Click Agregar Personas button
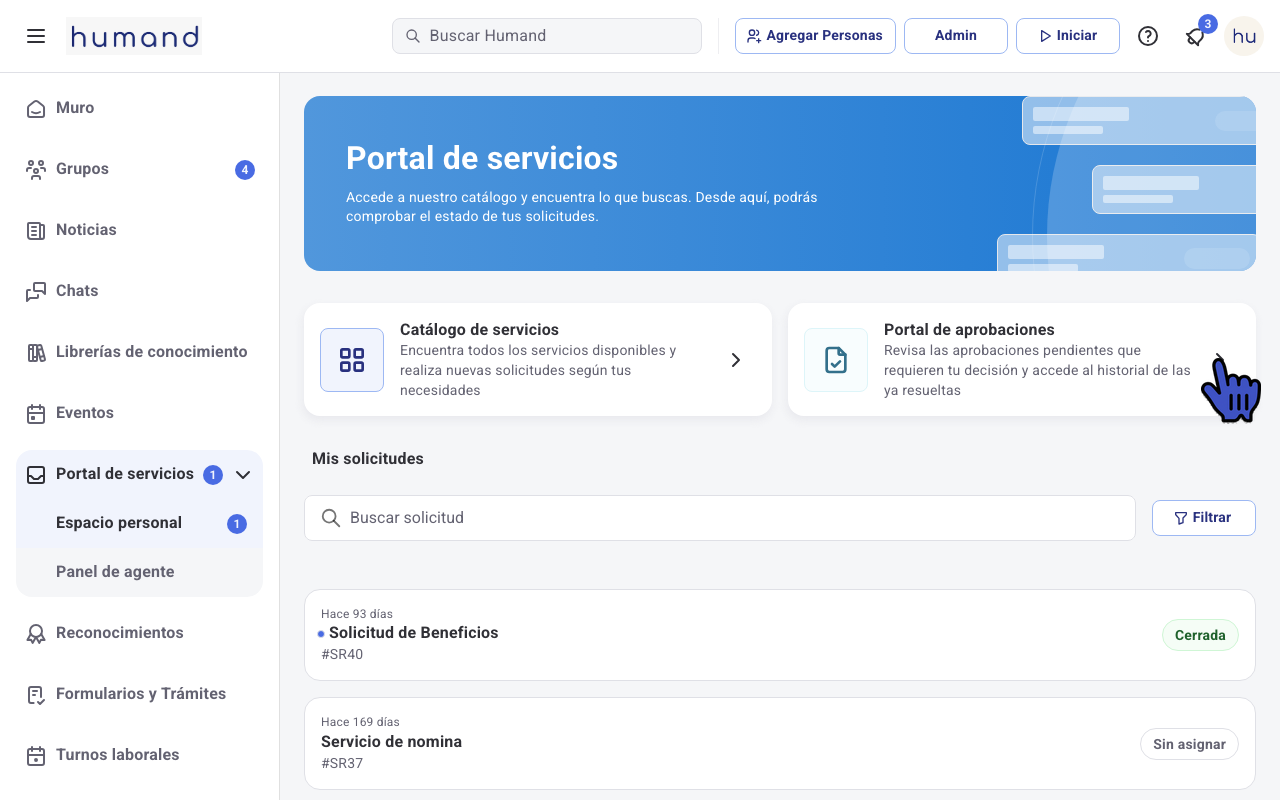 tap(815, 36)
